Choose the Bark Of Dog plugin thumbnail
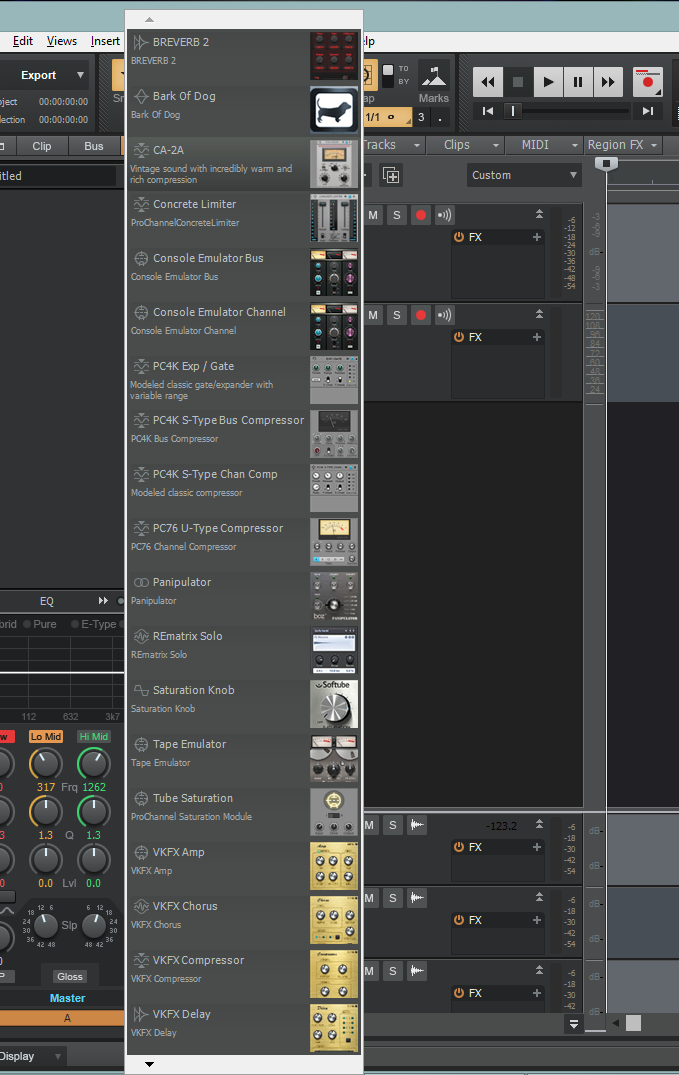This screenshot has height=1075, width=679. click(x=334, y=110)
